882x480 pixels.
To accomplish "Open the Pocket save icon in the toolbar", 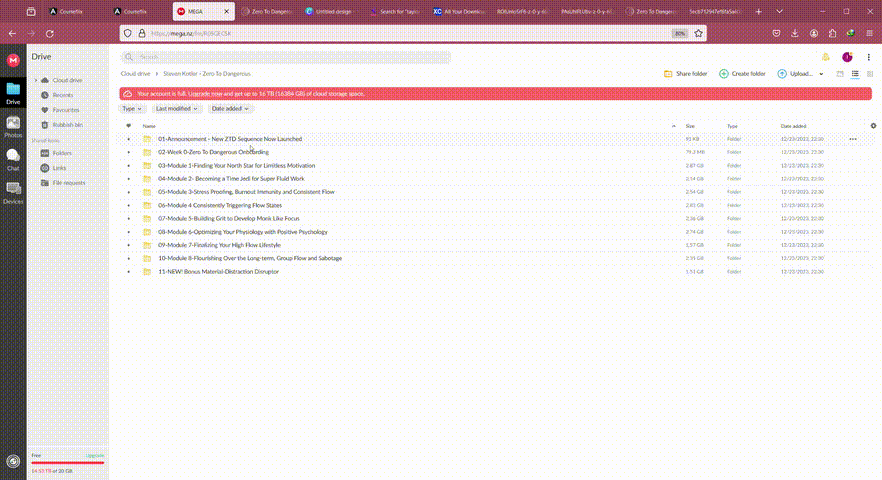I will 776,33.
